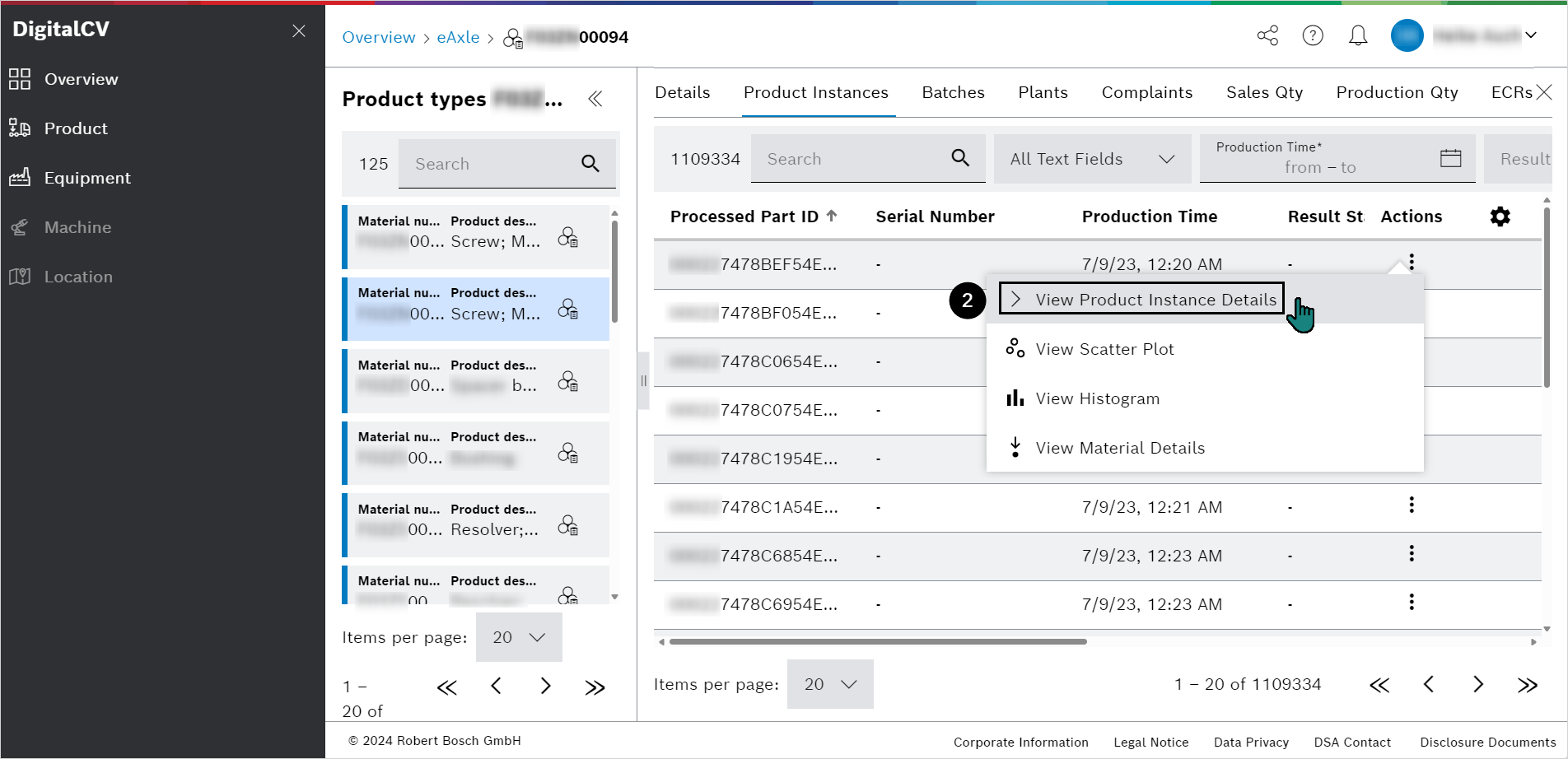Select View Scatter Plot menu entry

click(x=1105, y=349)
